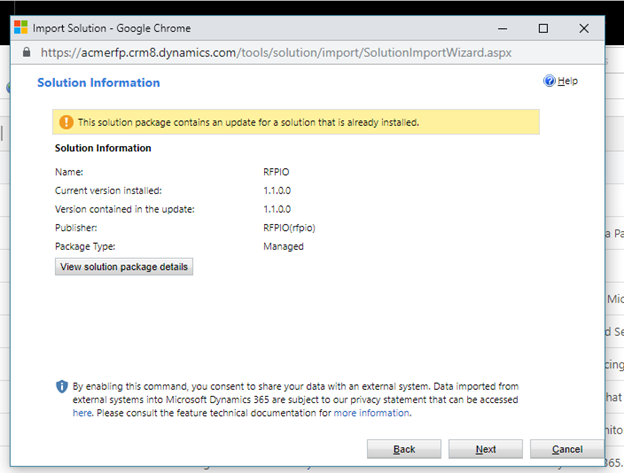Image resolution: width=624 pixels, height=473 pixels.
Task: Click View solution package details button
Action: (x=124, y=267)
